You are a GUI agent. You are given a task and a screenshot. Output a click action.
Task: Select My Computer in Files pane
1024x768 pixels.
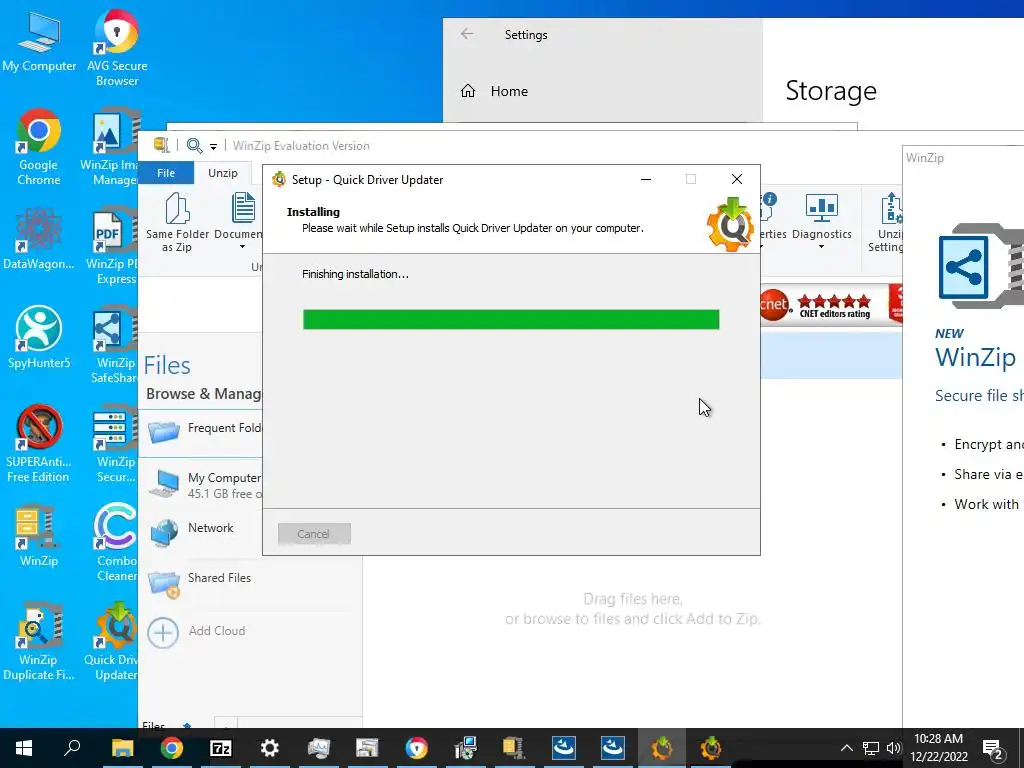[x=201, y=485]
